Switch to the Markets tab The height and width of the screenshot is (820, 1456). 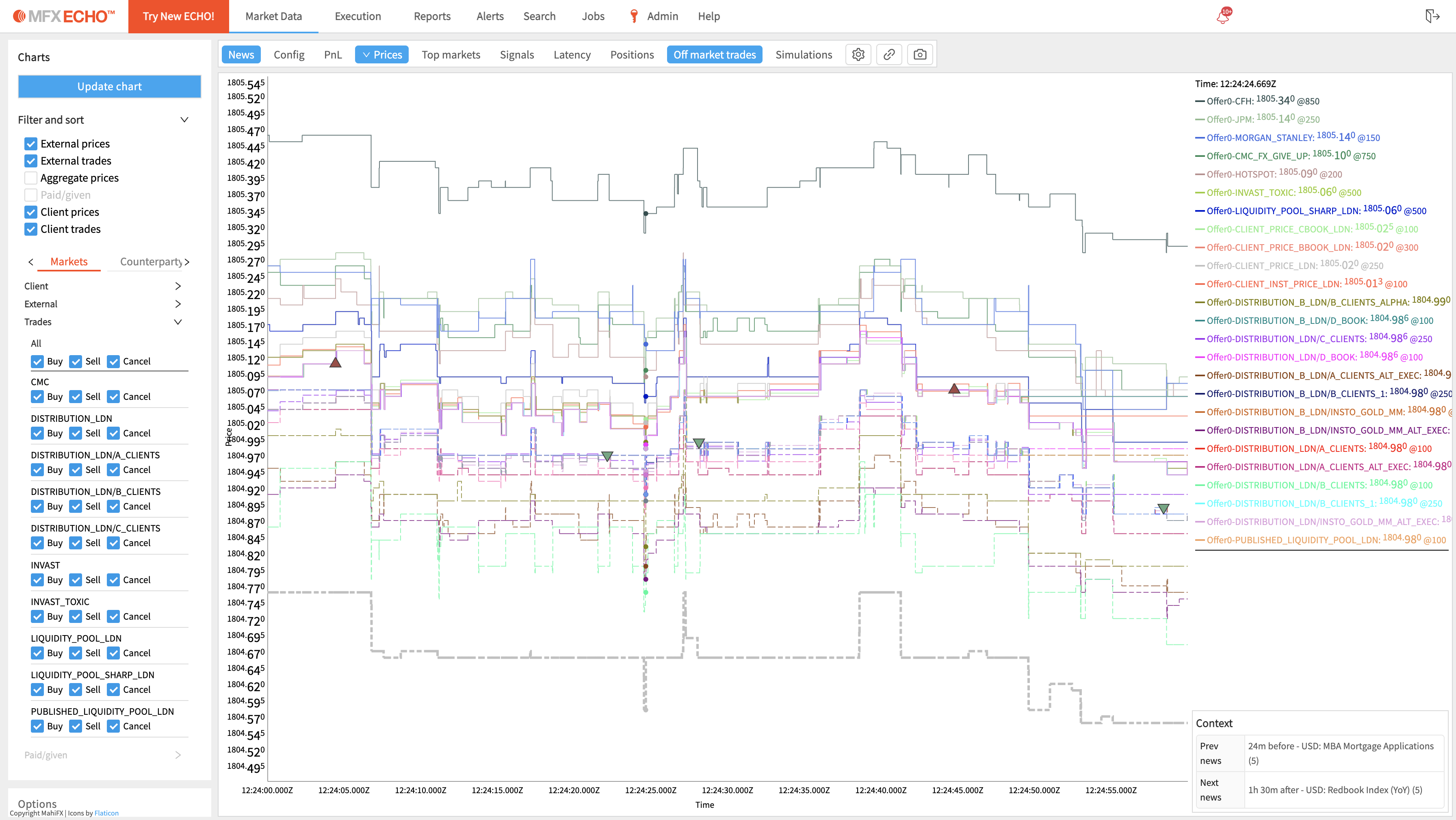[x=69, y=262]
